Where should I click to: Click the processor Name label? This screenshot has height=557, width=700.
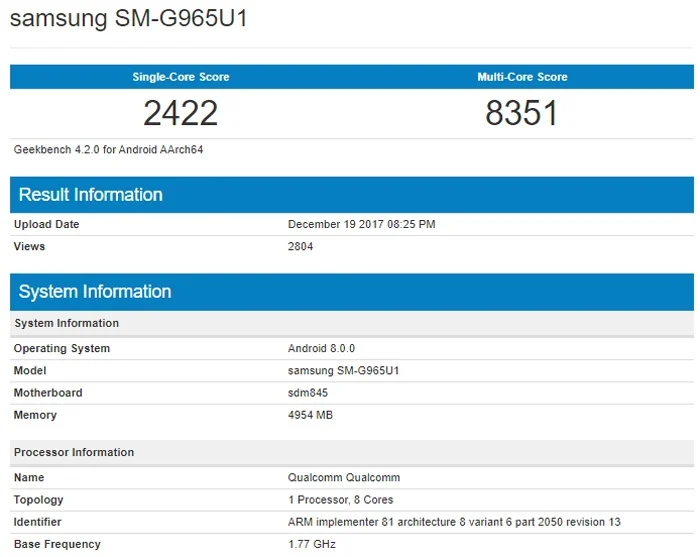click(29, 478)
